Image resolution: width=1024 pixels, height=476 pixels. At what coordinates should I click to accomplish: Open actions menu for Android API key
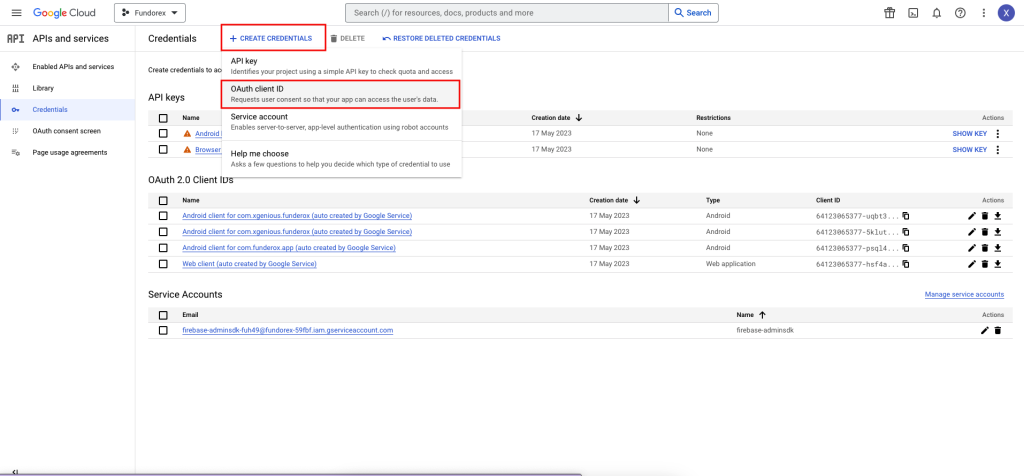coord(997,134)
